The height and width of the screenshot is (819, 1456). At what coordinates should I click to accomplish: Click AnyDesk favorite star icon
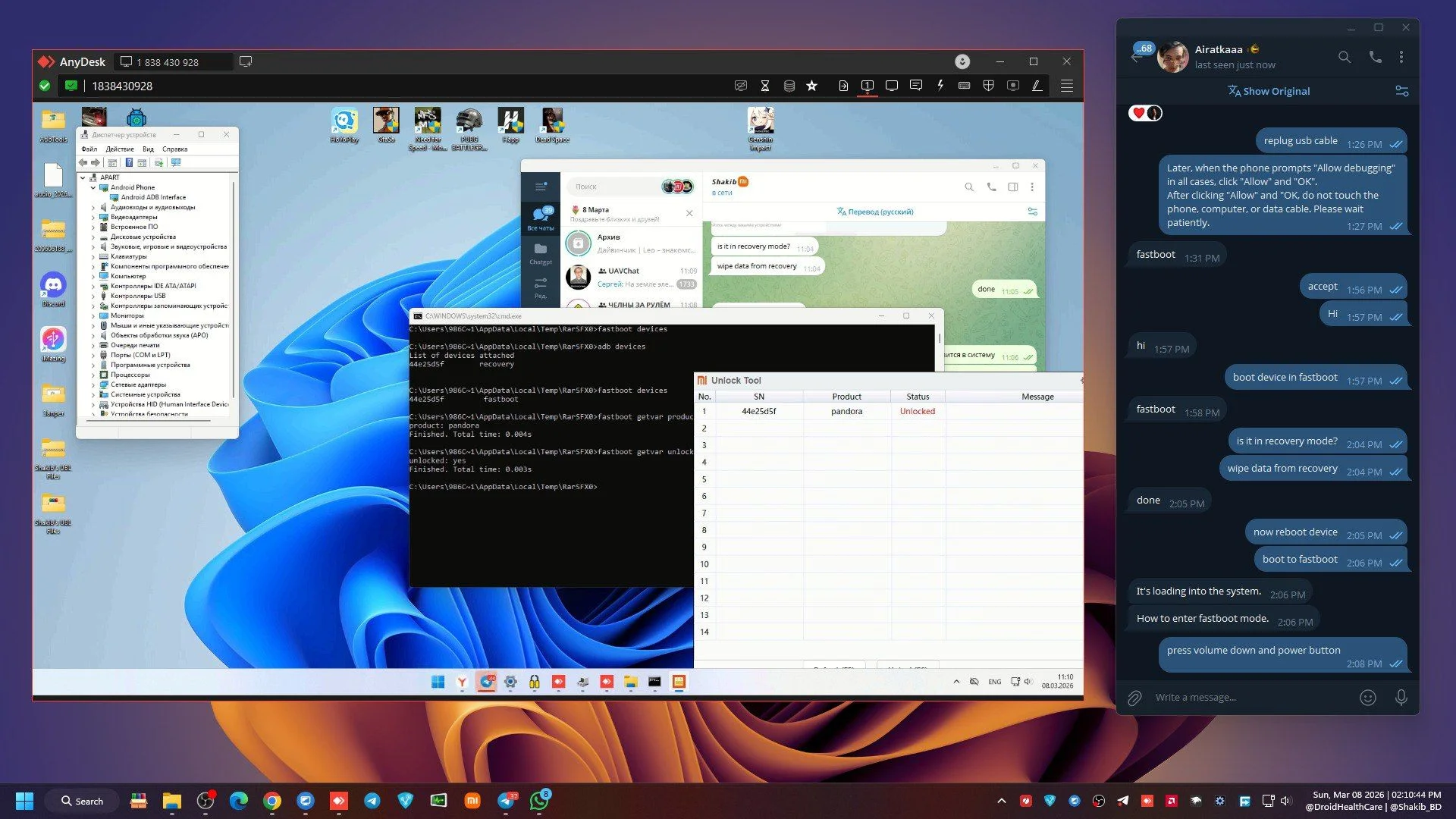(x=812, y=86)
